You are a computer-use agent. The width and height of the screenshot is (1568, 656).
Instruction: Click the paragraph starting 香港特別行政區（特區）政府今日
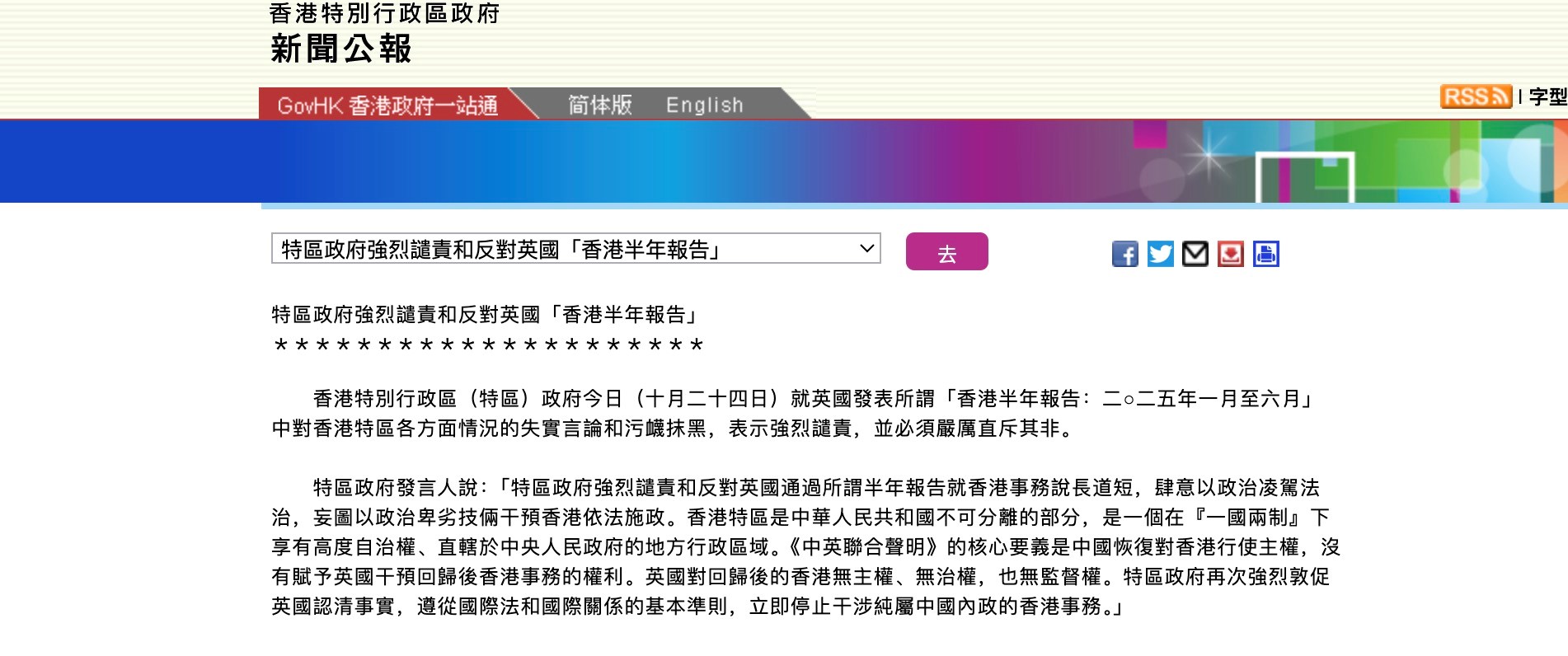pyautogui.click(x=794, y=414)
